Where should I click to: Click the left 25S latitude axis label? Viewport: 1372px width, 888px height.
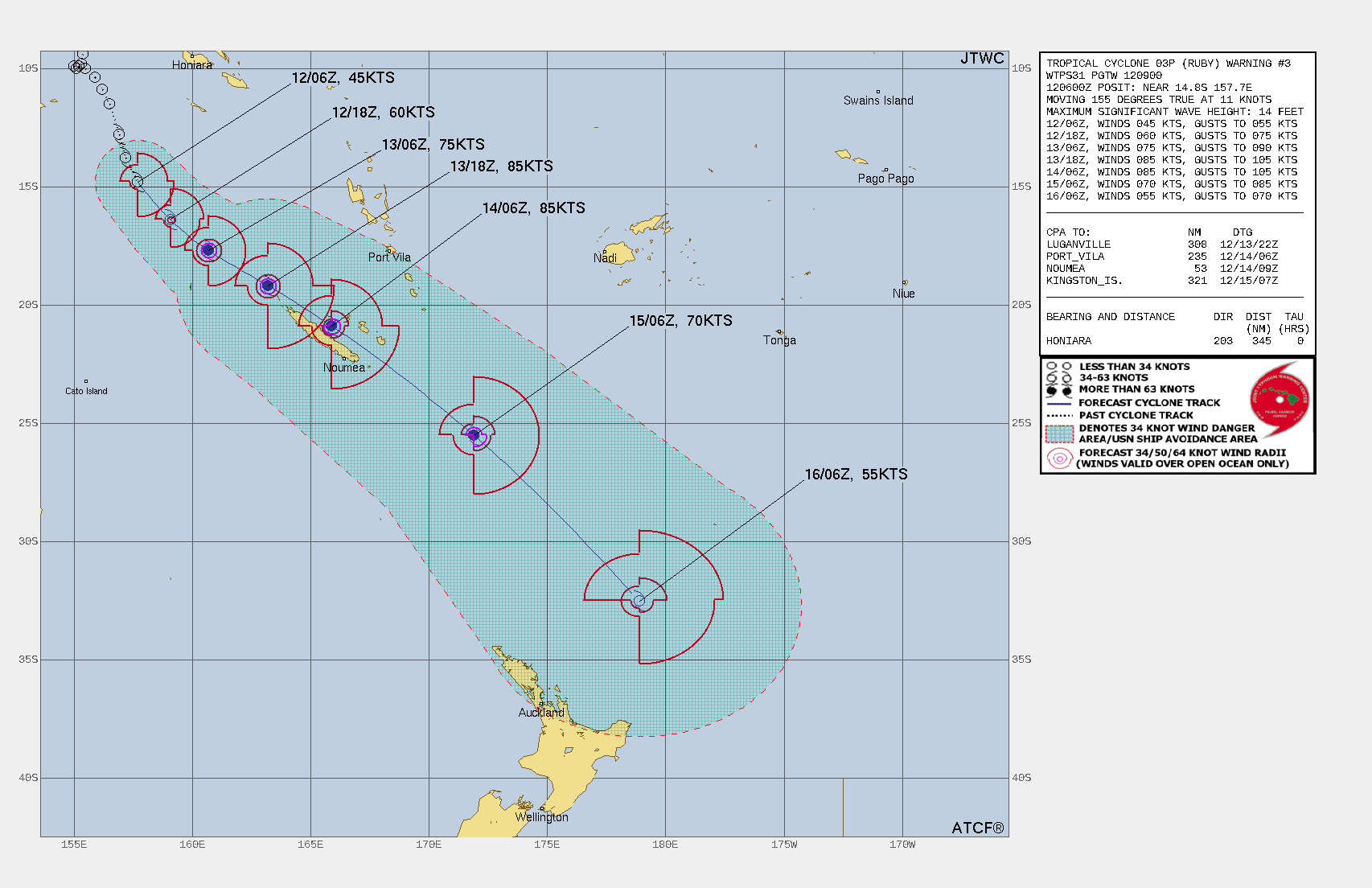(28, 423)
